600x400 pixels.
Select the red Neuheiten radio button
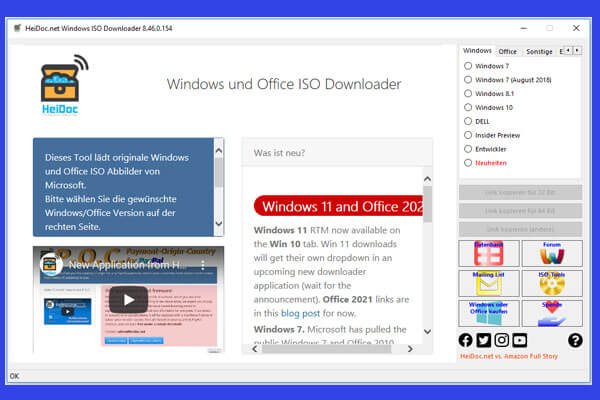(468, 163)
